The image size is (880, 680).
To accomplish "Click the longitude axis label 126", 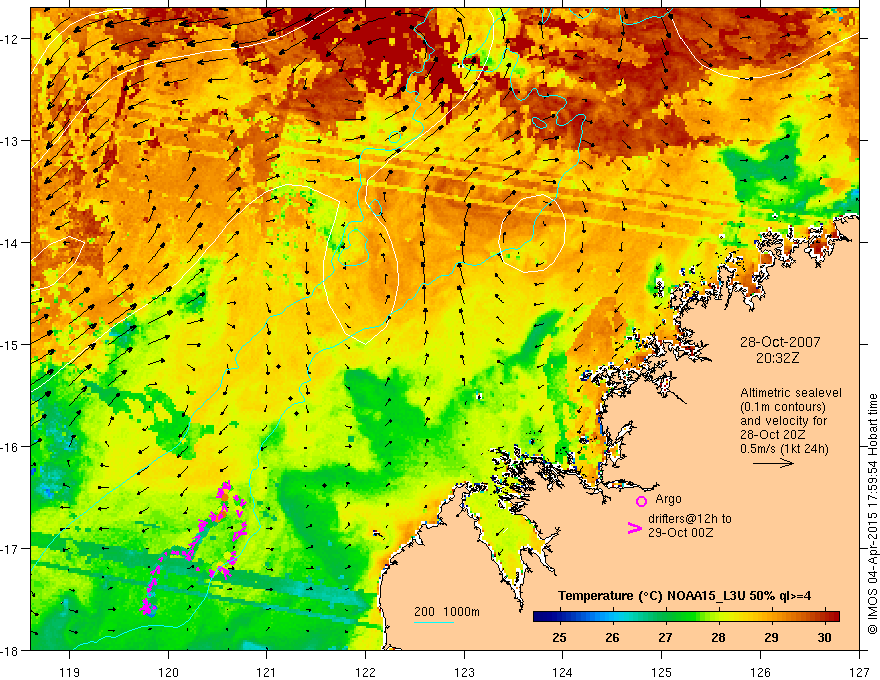I will point(760,672).
